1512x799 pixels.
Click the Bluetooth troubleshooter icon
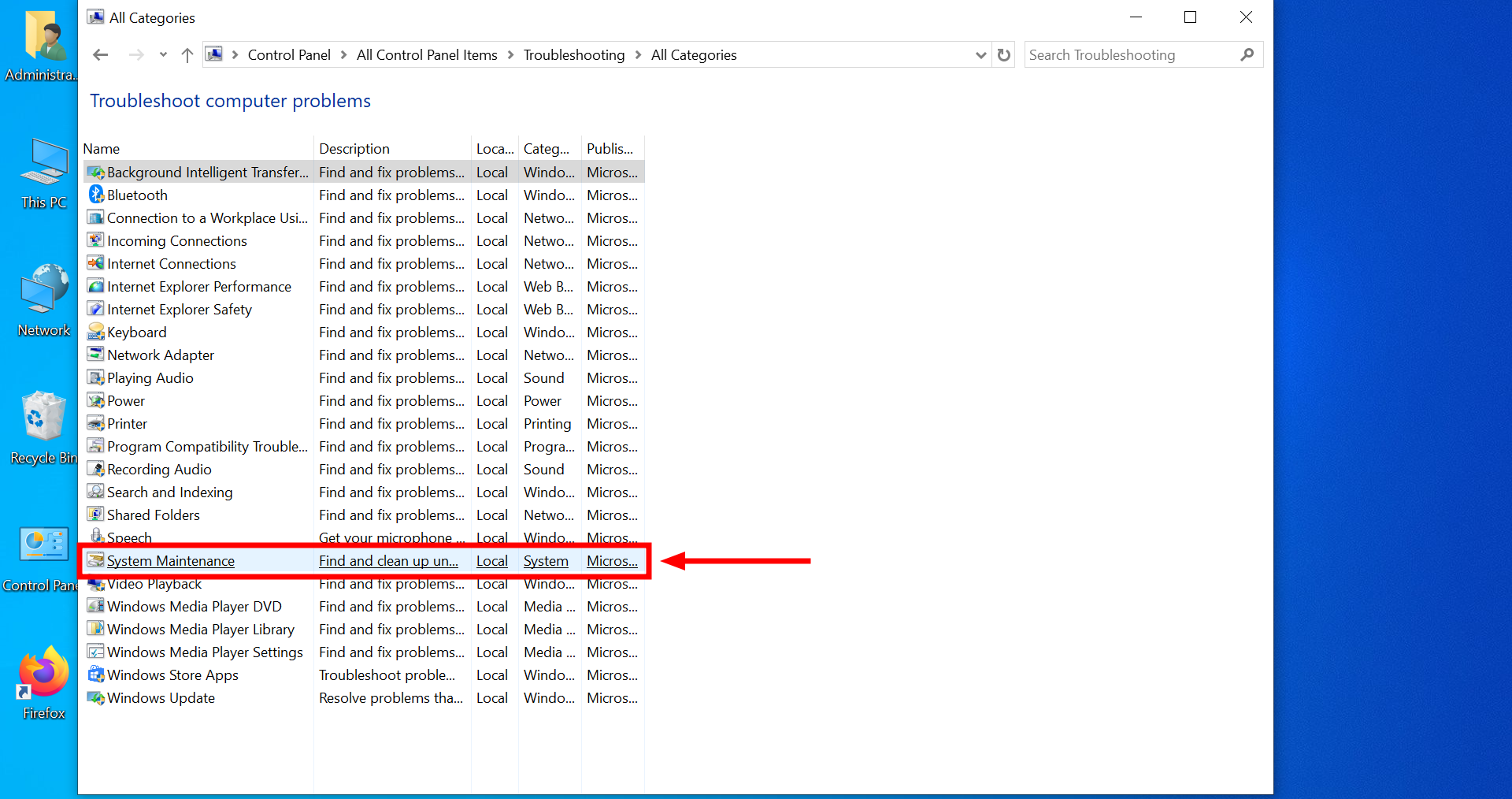[x=96, y=195]
